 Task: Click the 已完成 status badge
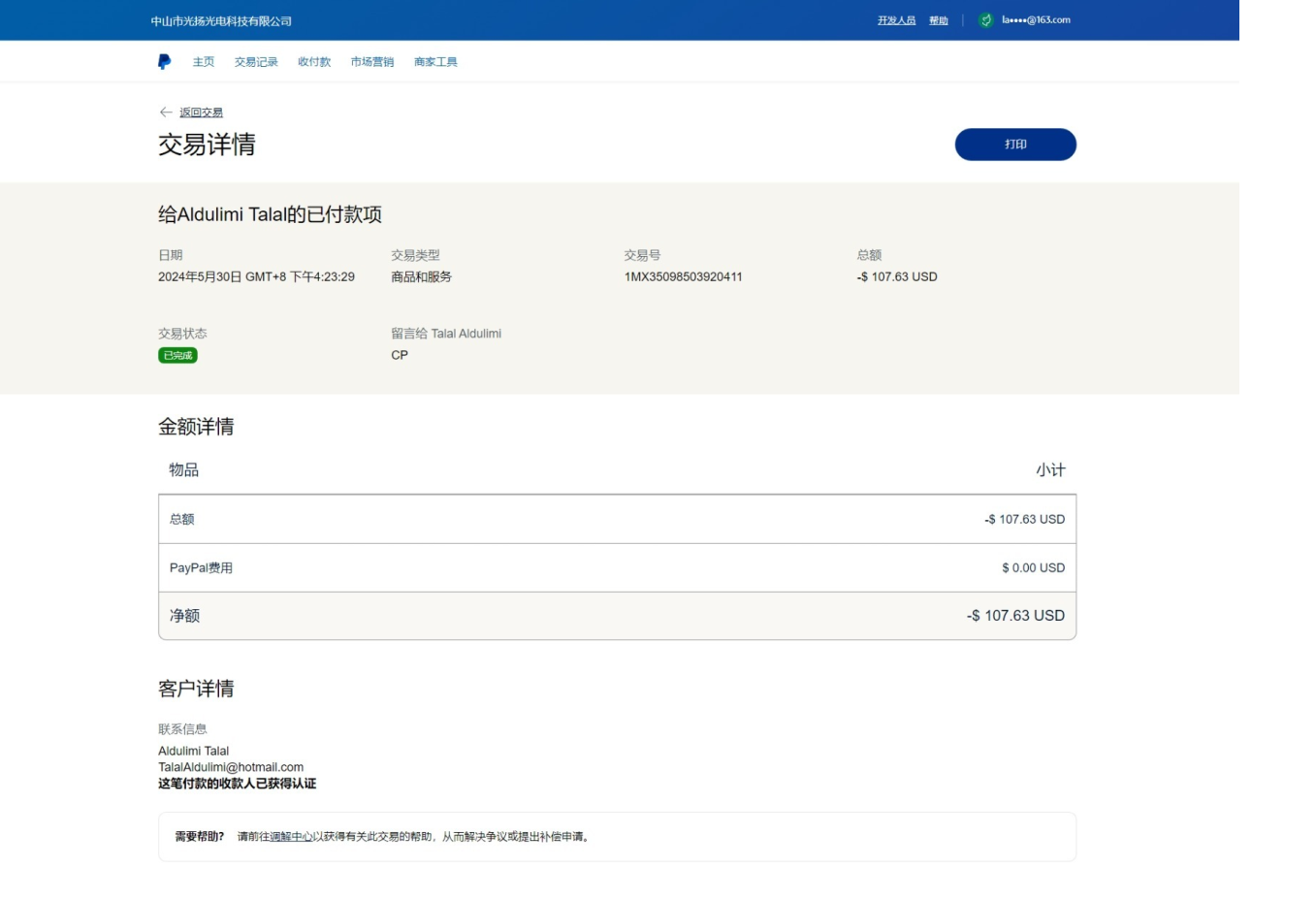tap(177, 356)
